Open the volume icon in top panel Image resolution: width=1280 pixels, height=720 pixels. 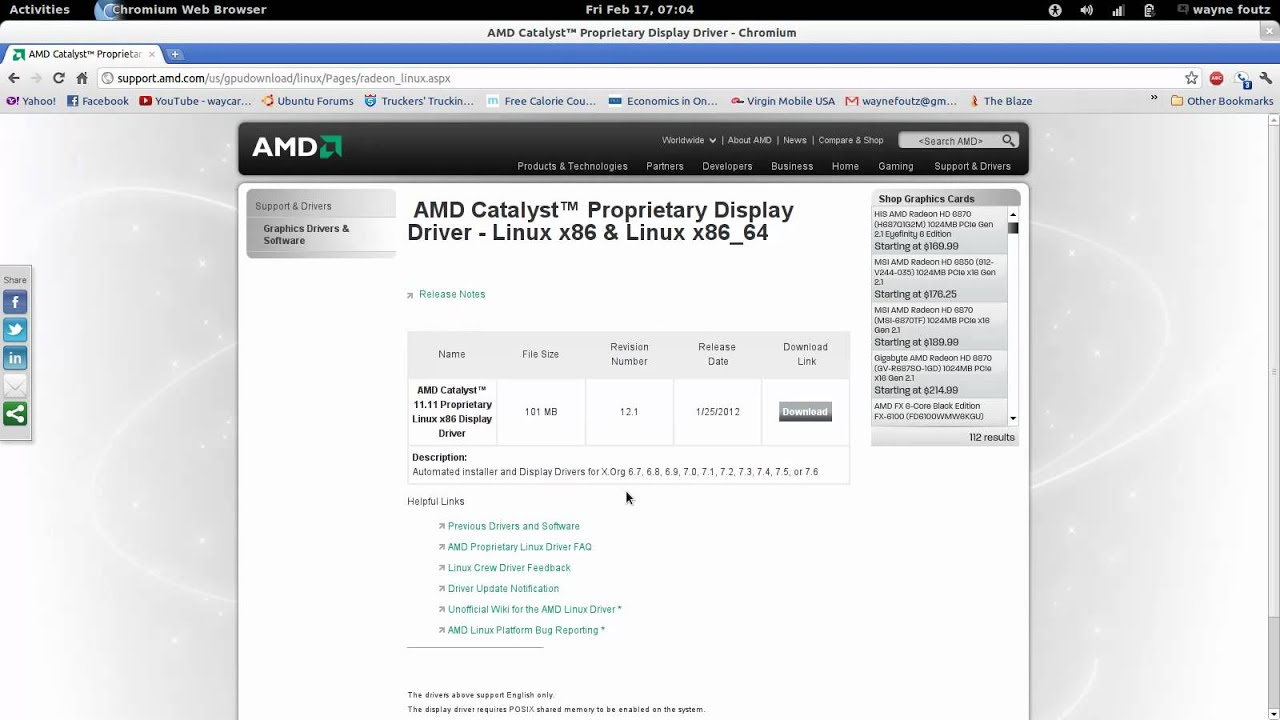point(1087,10)
